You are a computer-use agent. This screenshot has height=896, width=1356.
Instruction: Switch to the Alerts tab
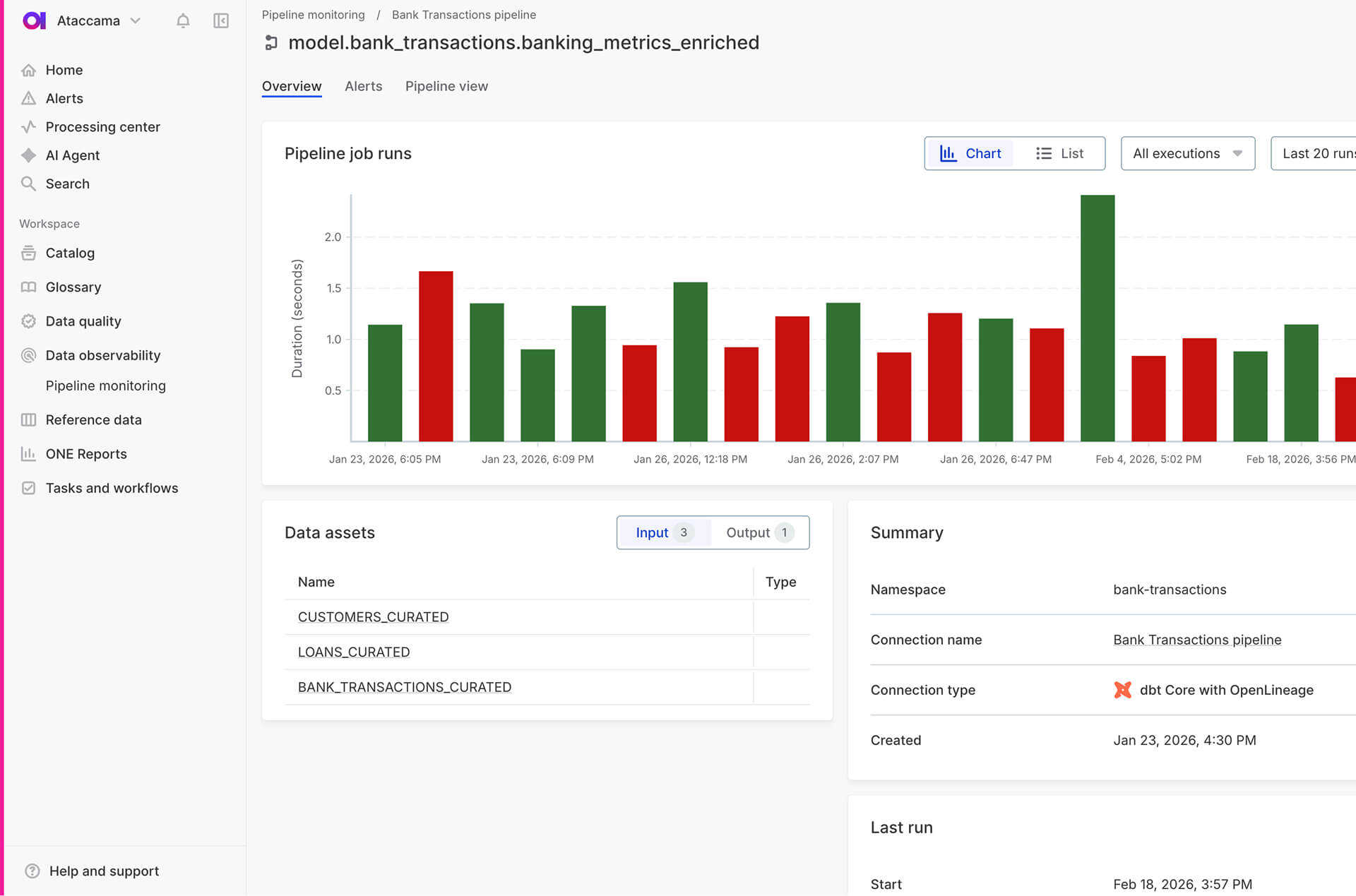point(363,86)
